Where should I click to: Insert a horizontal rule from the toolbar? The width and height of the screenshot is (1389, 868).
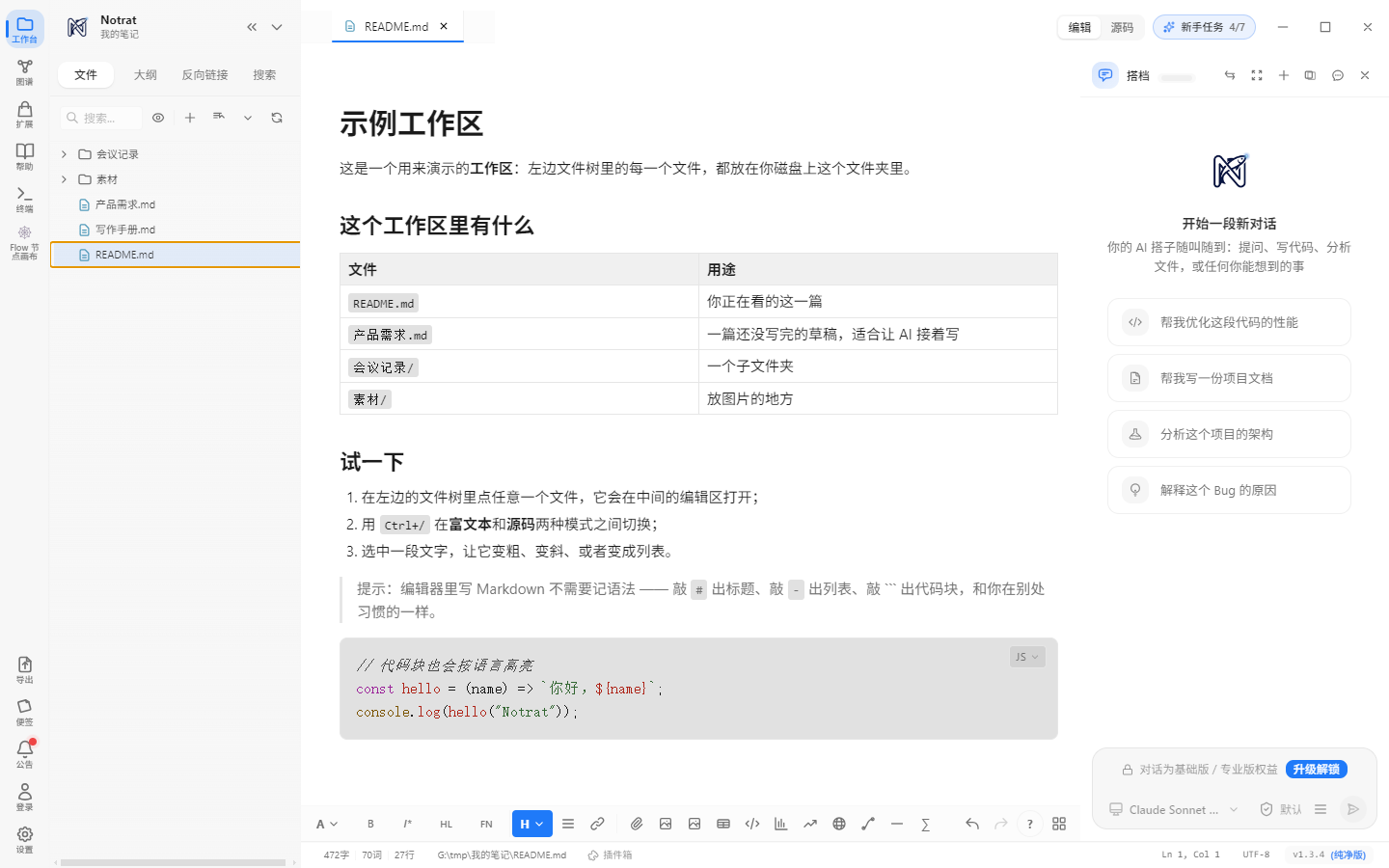pyautogui.click(x=897, y=824)
